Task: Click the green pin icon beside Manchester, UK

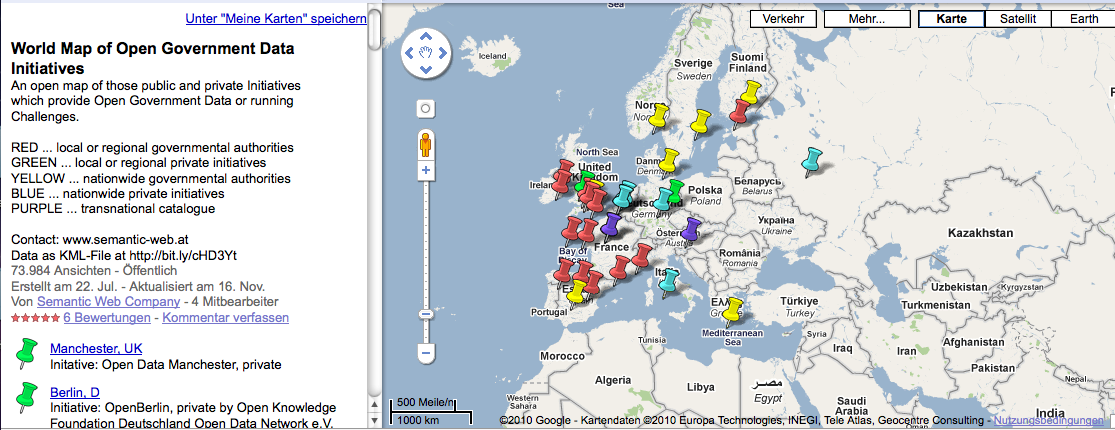Action: [x=27, y=354]
